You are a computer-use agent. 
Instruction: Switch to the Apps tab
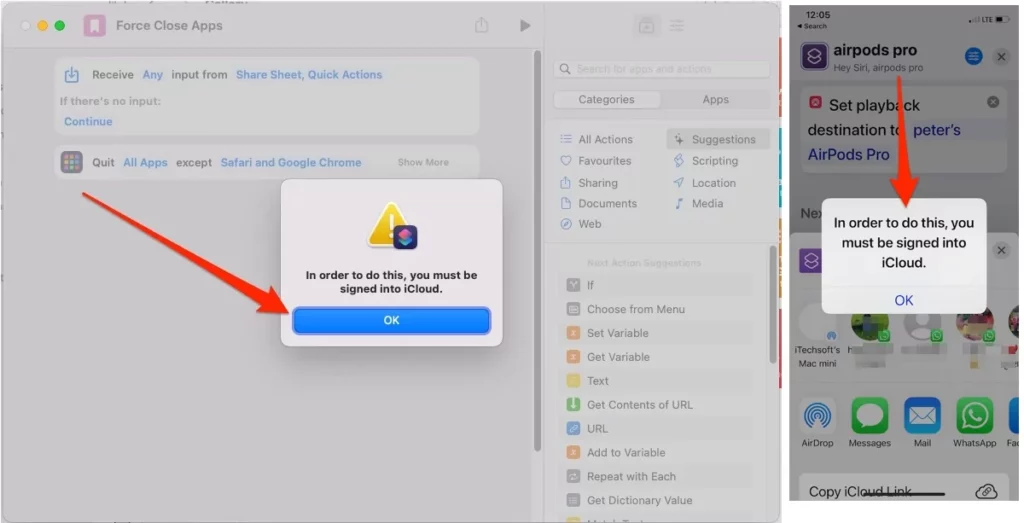pos(716,99)
